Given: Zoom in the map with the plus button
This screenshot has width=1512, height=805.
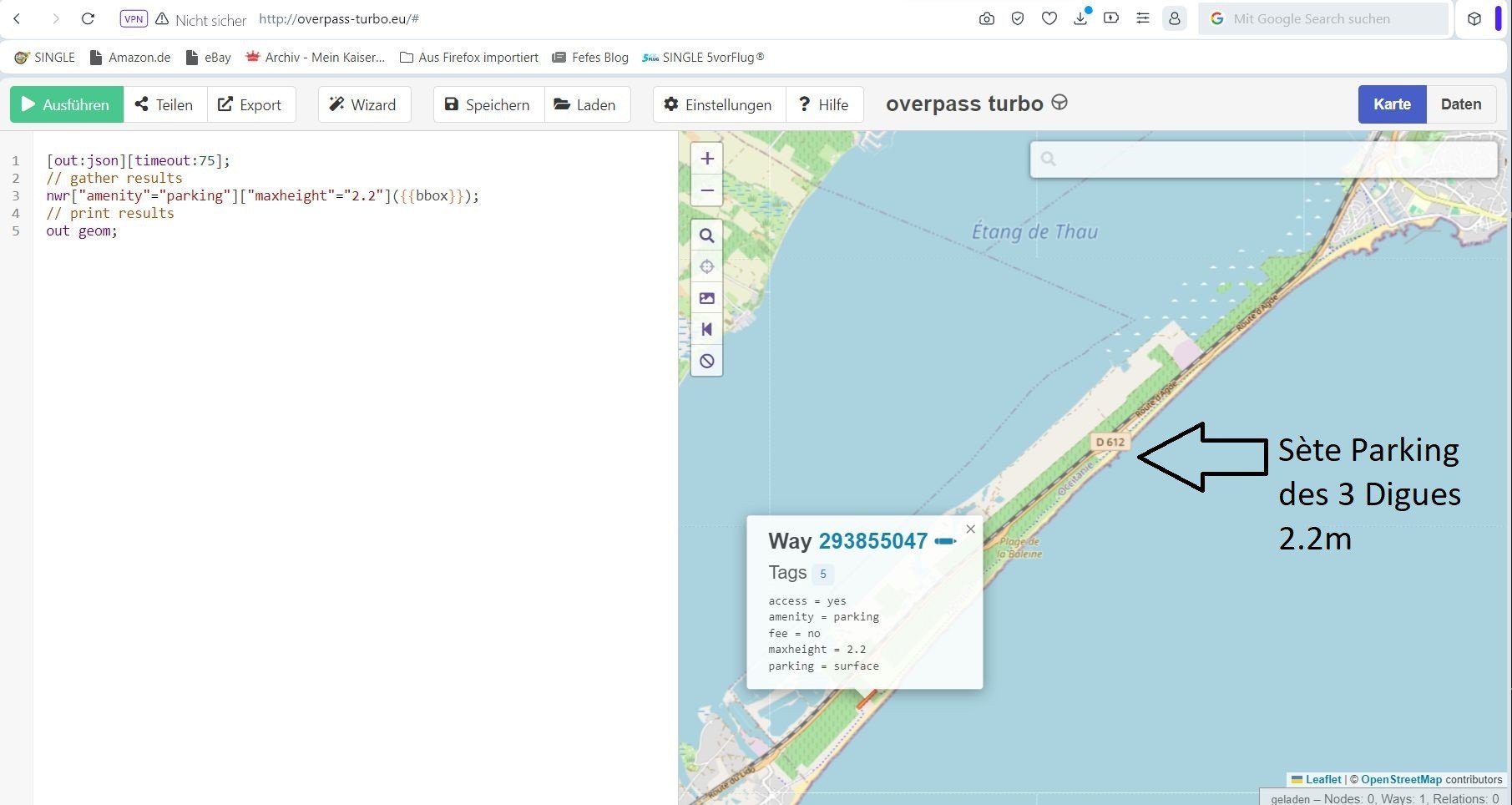Looking at the screenshot, I should 706,159.
